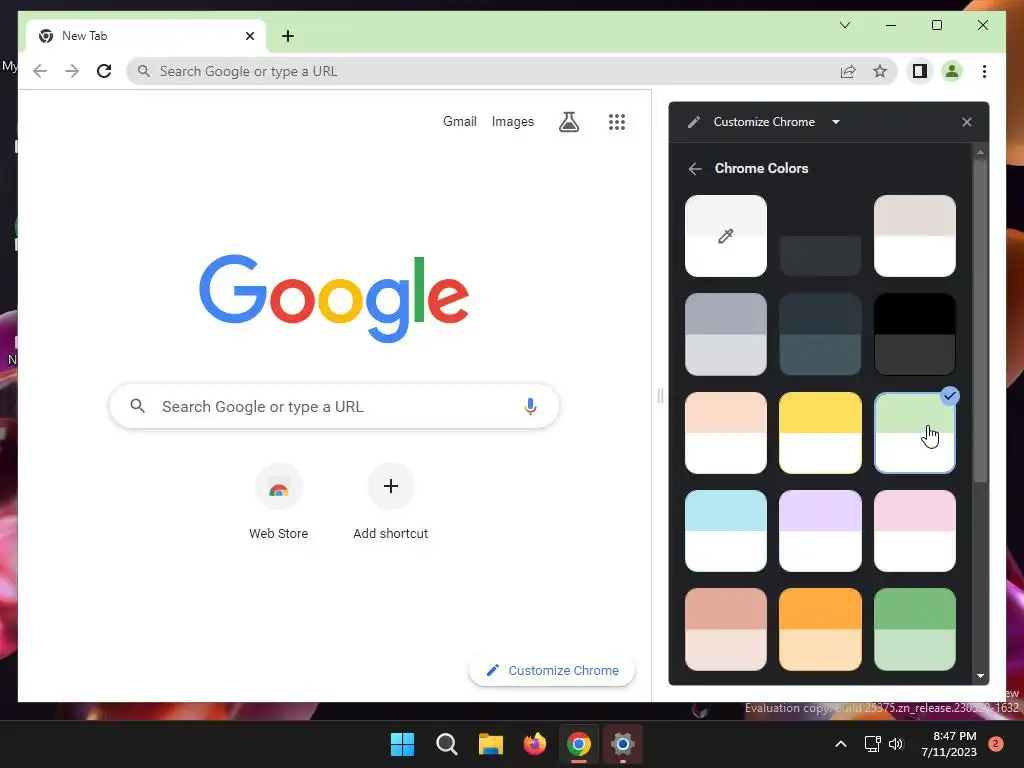Screen dimensions: 1024x768
Task: Expand the Customize Chrome panel dropdown
Action: point(836,122)
